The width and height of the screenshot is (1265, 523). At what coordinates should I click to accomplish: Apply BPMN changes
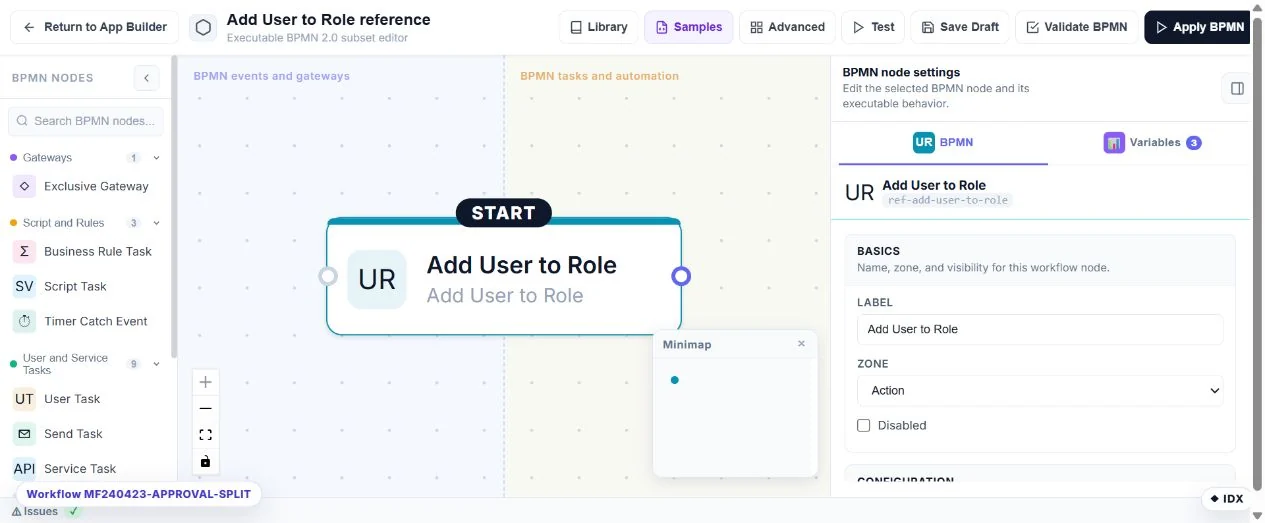1199,27
